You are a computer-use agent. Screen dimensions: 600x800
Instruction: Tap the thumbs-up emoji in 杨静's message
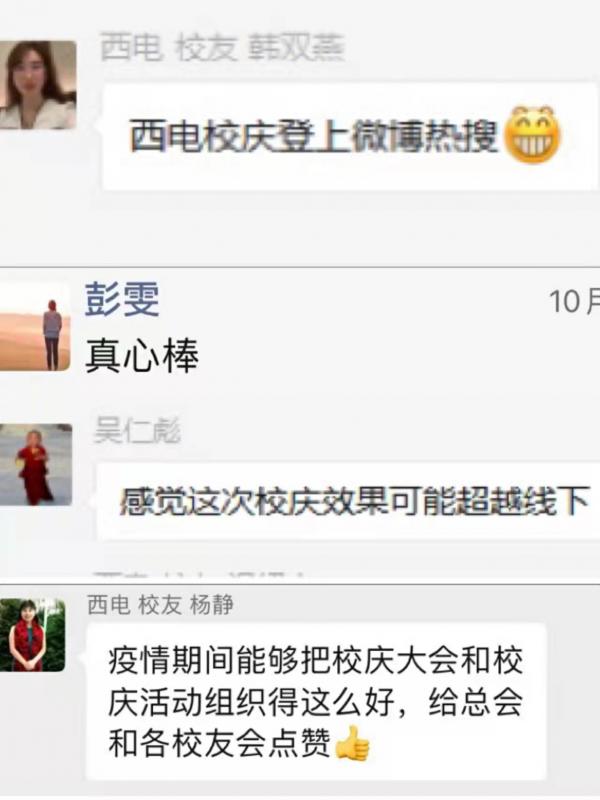pos(353,744)
